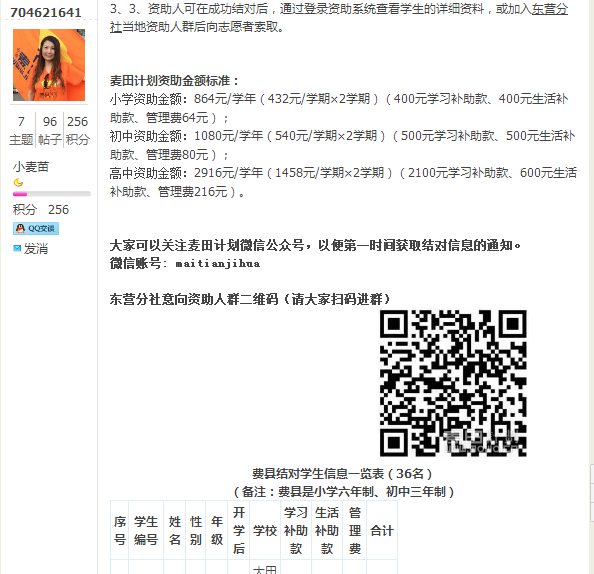
Task: Send a message via 发消息 link
Action: pos(36,249)
